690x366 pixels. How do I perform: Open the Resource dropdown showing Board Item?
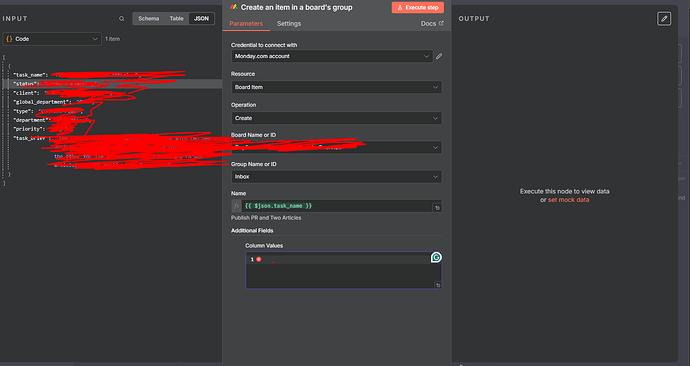tap(336, 87)
